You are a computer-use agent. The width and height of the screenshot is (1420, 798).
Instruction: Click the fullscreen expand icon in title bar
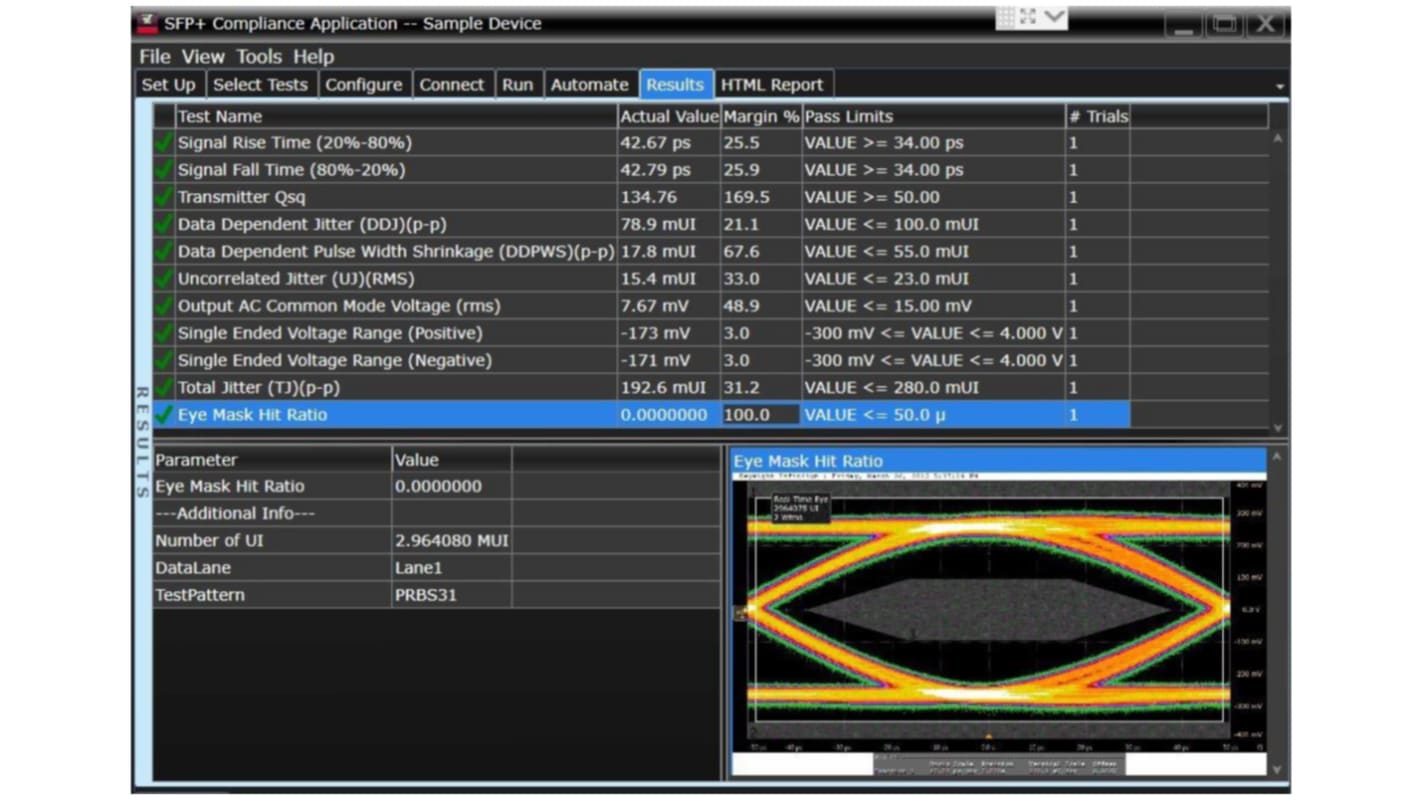(1028, 18)
